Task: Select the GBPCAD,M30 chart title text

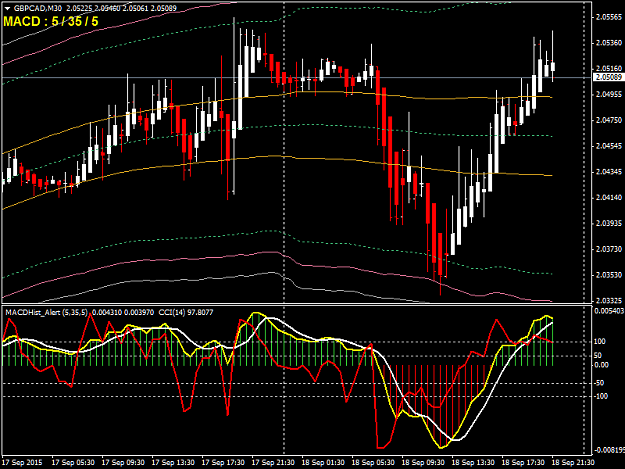Action: (x=37, y=8)
